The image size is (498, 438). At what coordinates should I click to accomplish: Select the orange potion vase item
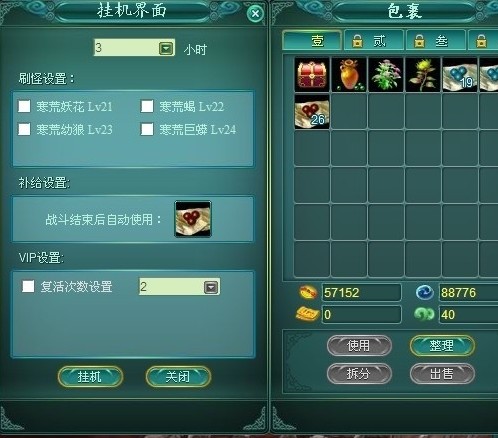coord(349,74)
